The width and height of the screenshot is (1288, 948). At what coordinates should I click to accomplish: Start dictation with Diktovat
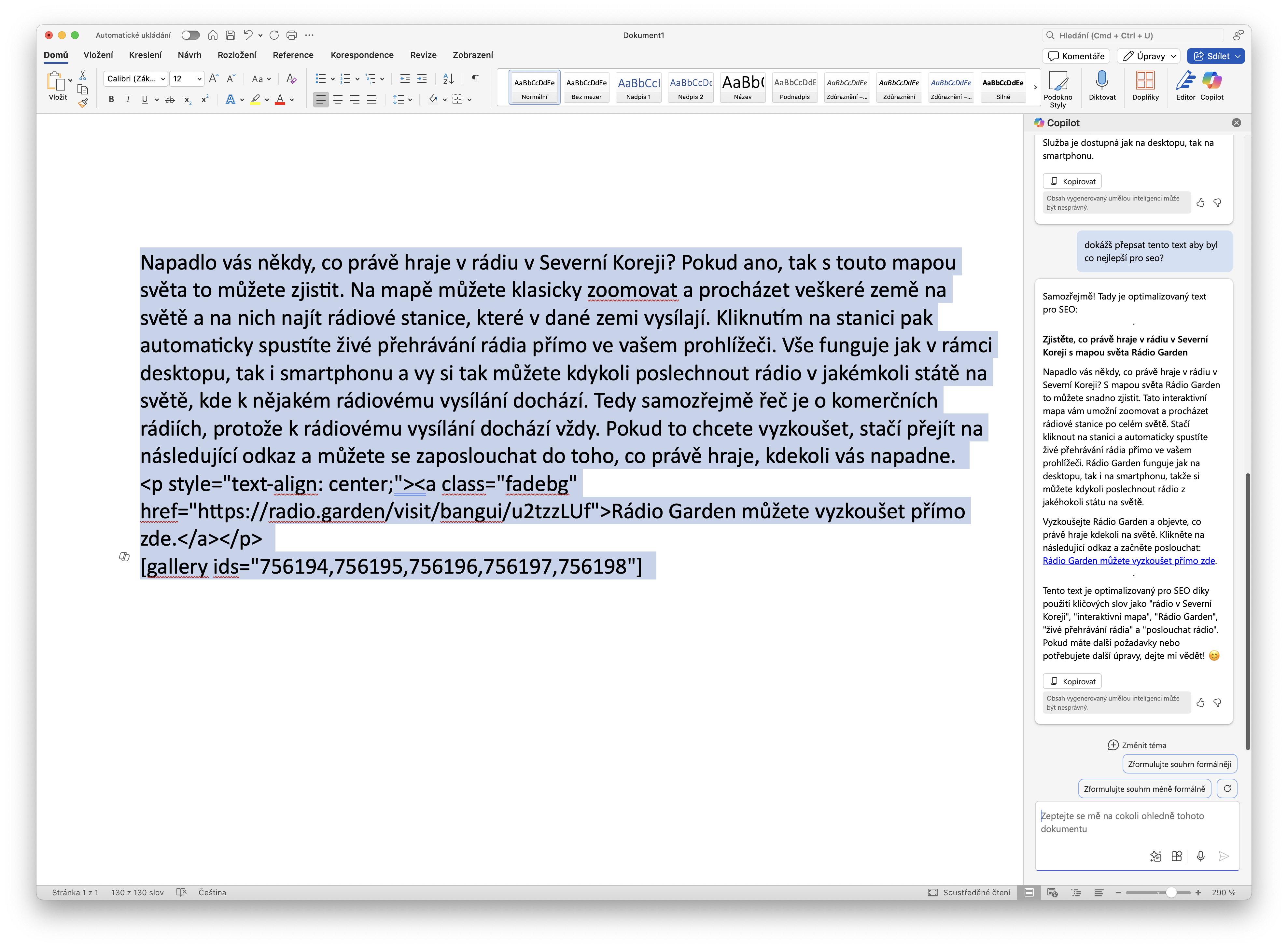1103,86
